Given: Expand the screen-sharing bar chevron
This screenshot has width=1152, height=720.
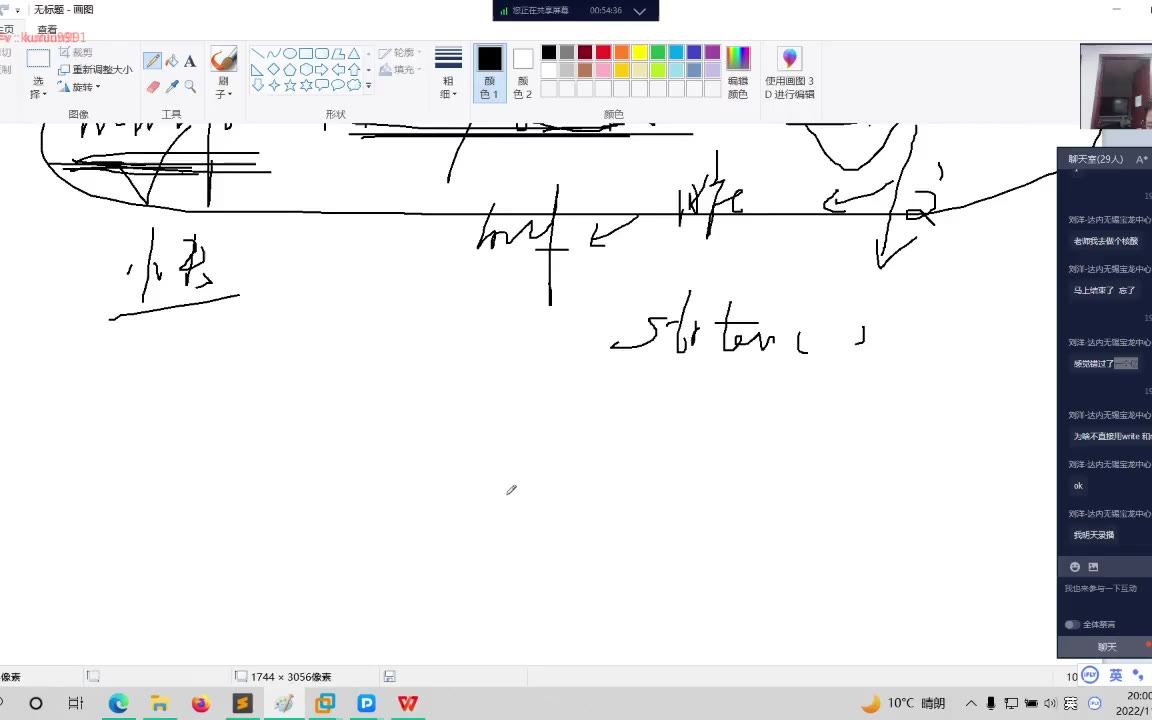Looking at the screenshot, I should pos(639,11).
